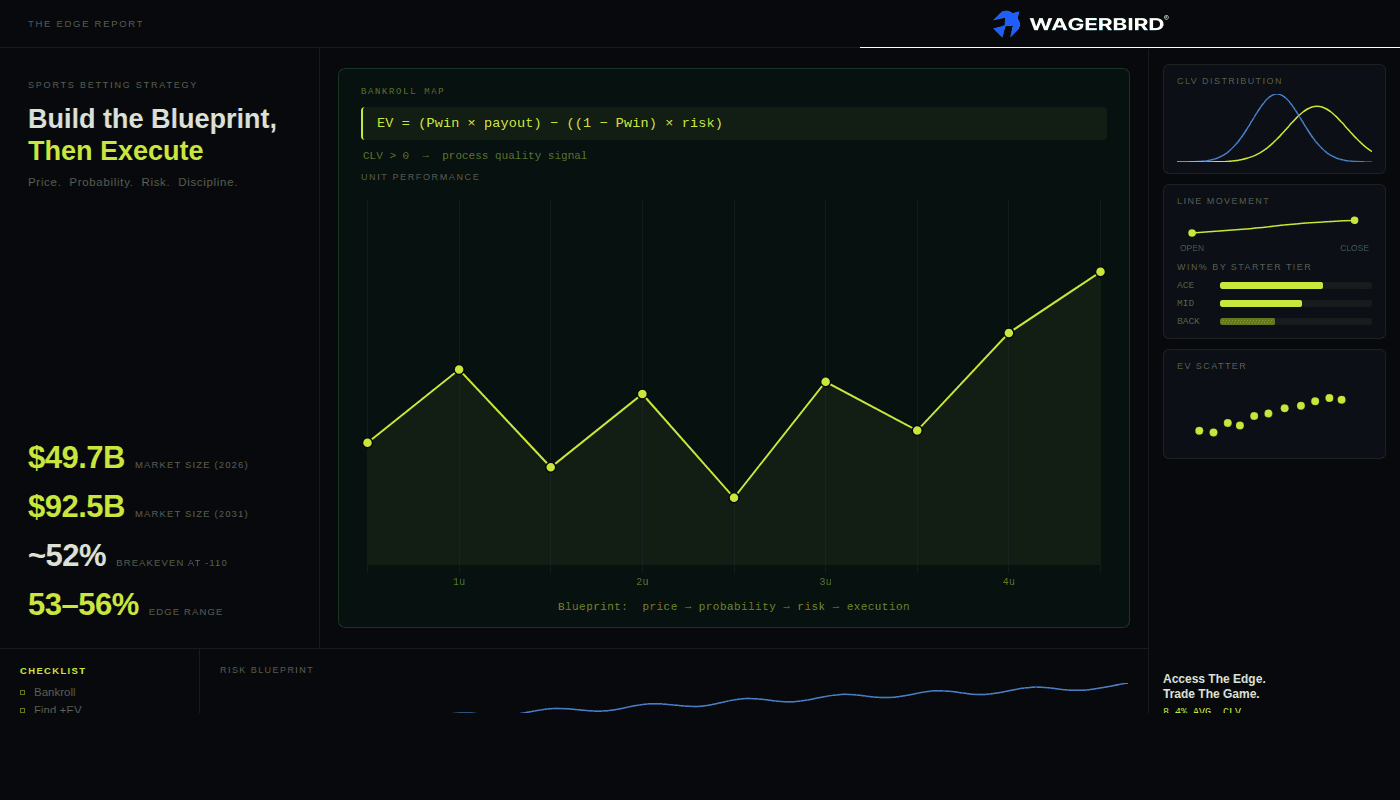The height and width of the screenshot is (800, 1400).
Task: Click the first data point of the unit chart
Action: 367,442
